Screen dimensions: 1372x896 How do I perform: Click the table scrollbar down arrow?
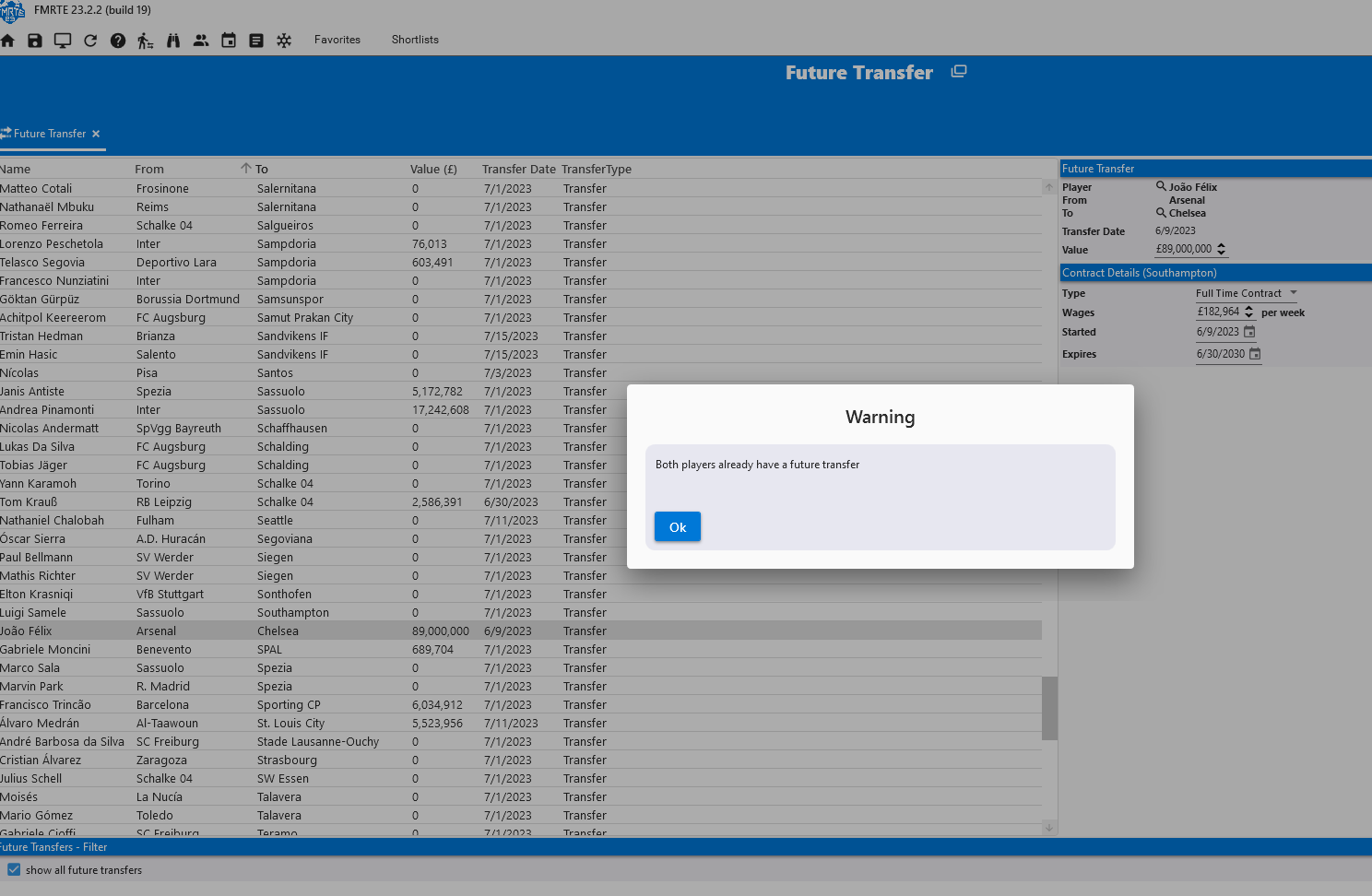[1049, 828]
